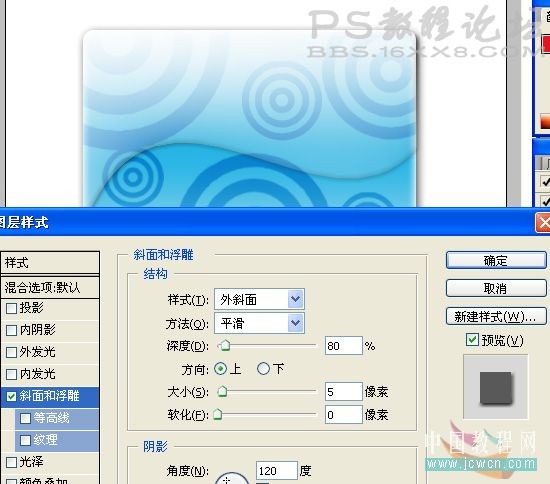Click the 角度 angle input field

[277, 471]
